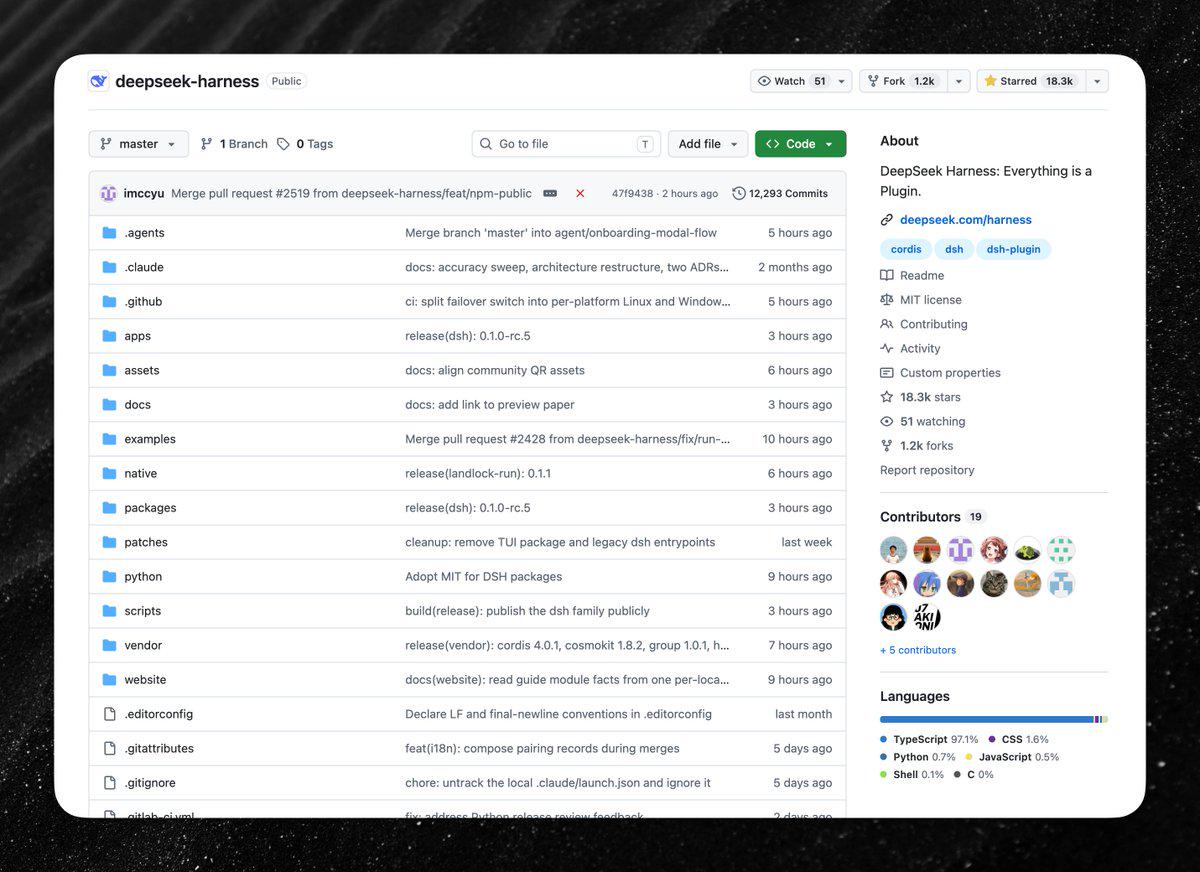Click the AKI ONI contributor avatar
The height and width of the screenshot is (872, 1200).
pyautogui.click(x=927, y=617)
